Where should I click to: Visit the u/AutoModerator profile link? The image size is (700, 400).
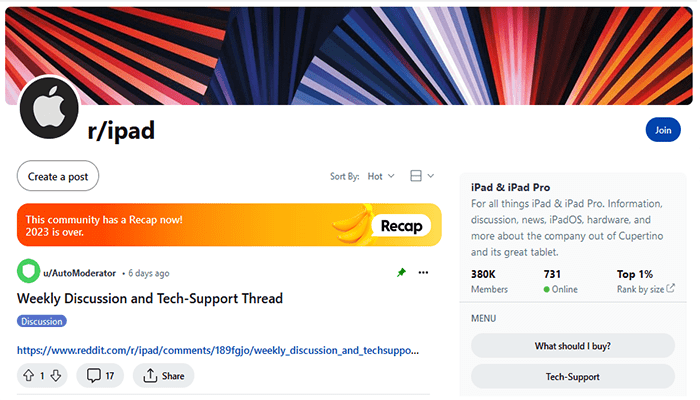click(x=79, y=273)
